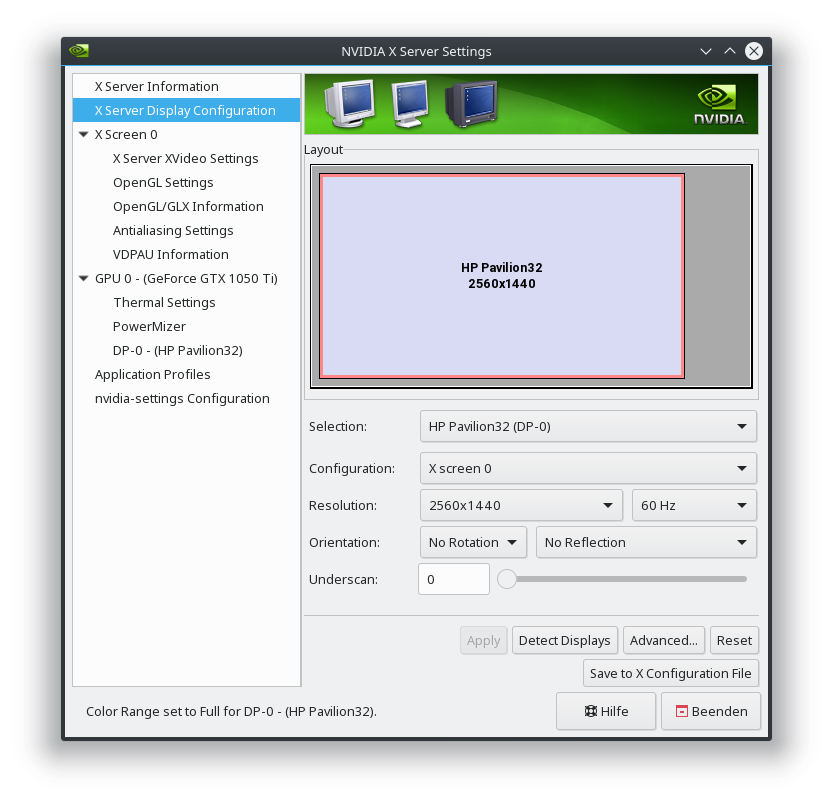This screenshot has width=833, height=802.
Task: Click the Apply button
Action: point(483,641)
